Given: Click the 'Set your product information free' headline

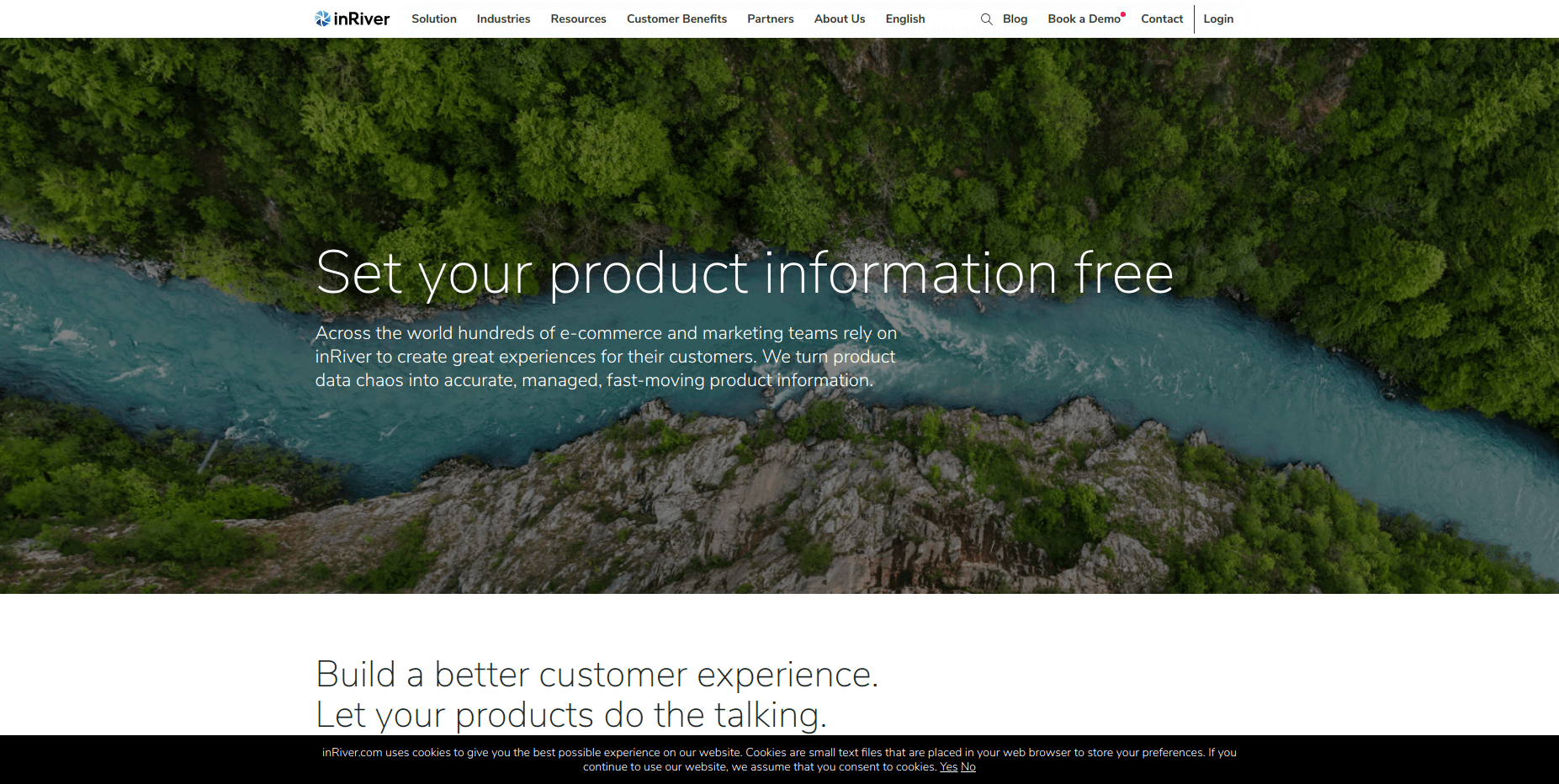Looking at the screenshot, I should click(x=745, y=273).
